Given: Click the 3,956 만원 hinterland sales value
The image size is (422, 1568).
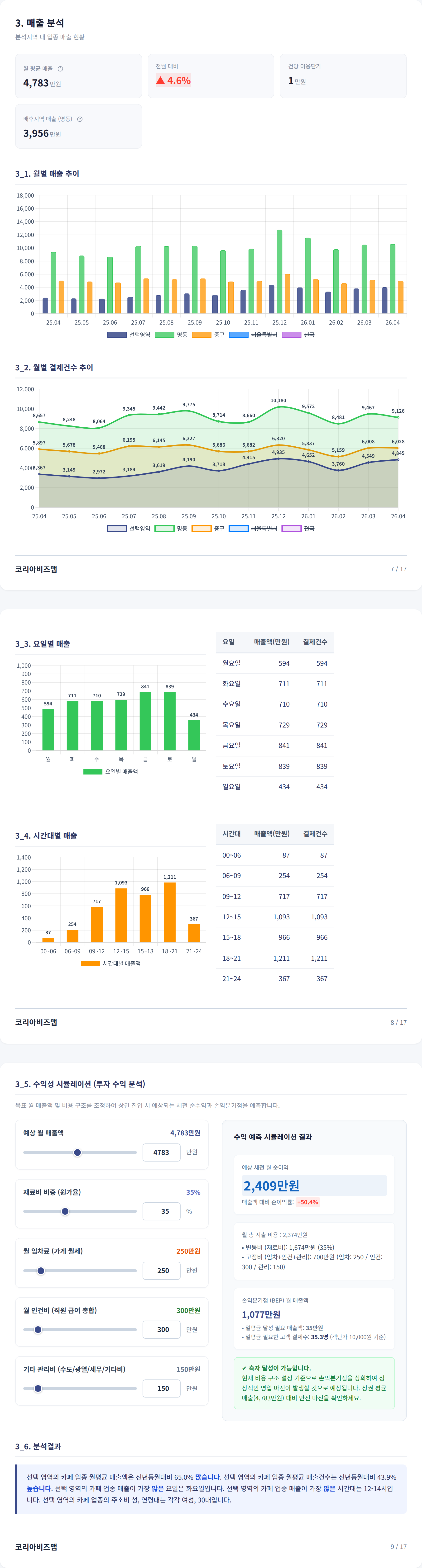Looking at the screenshot, I should click(x=42, y=133).
